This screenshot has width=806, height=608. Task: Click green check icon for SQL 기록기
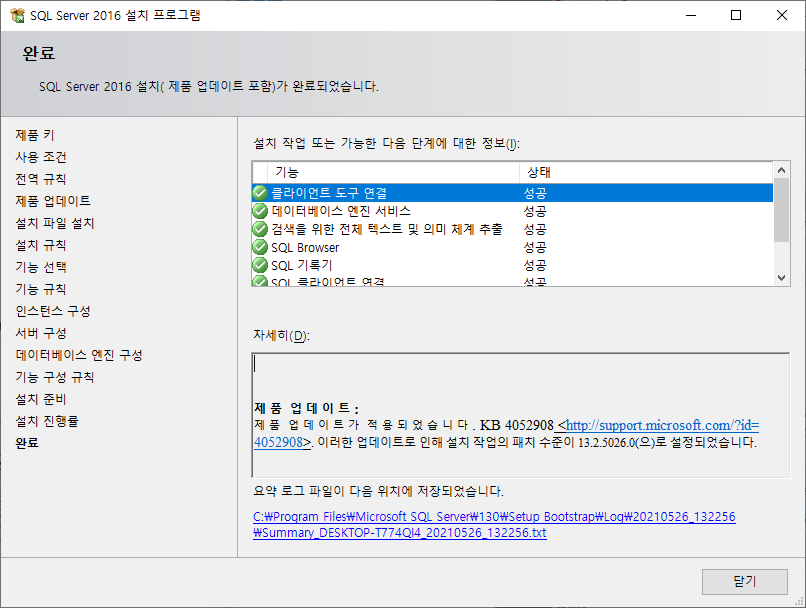click(260, 265)
